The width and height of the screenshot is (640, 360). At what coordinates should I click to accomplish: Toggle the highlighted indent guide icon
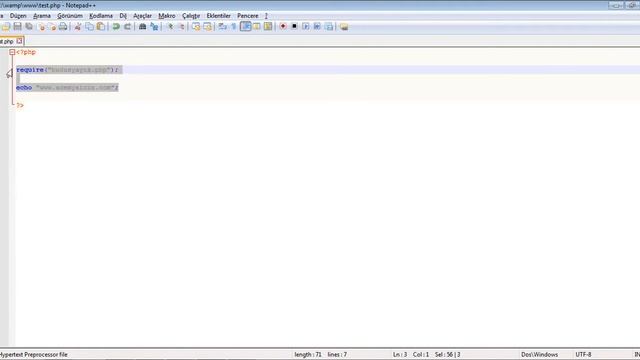(245, 27)
